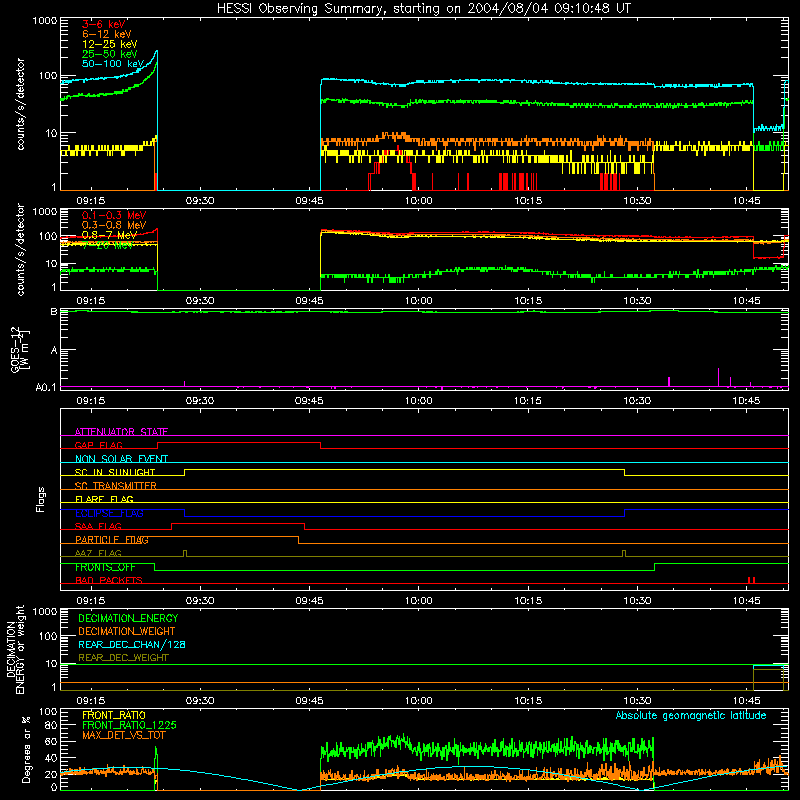Select the PARTICLE_FLAG label
The width and height of the screenshot is (800, 800).
(112, 540)
